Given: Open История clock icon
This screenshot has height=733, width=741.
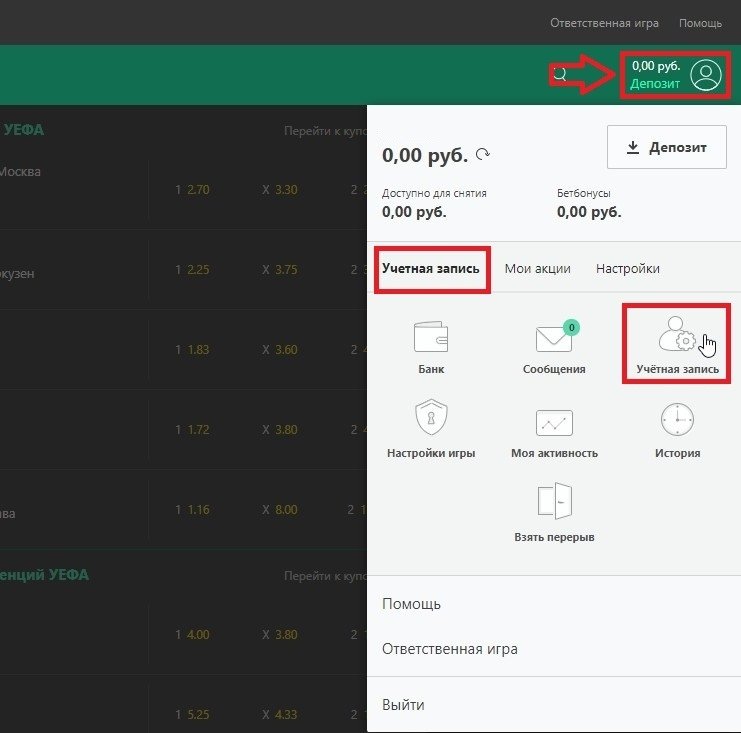Looking at the screenshot, I should click(677, 421).
